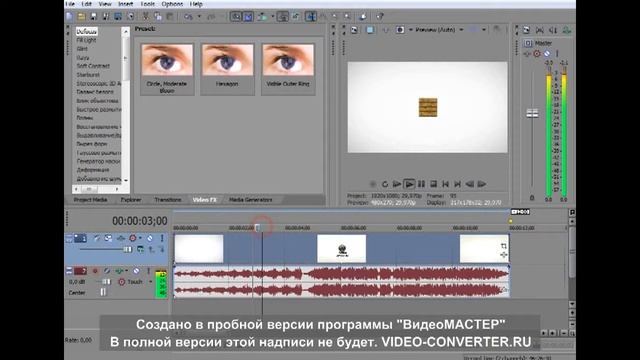Image resolution: width=640 pixels, height=360 pixels.
Task: Open Event Pan/Crop on the last clip
Action: pos(504,246)
